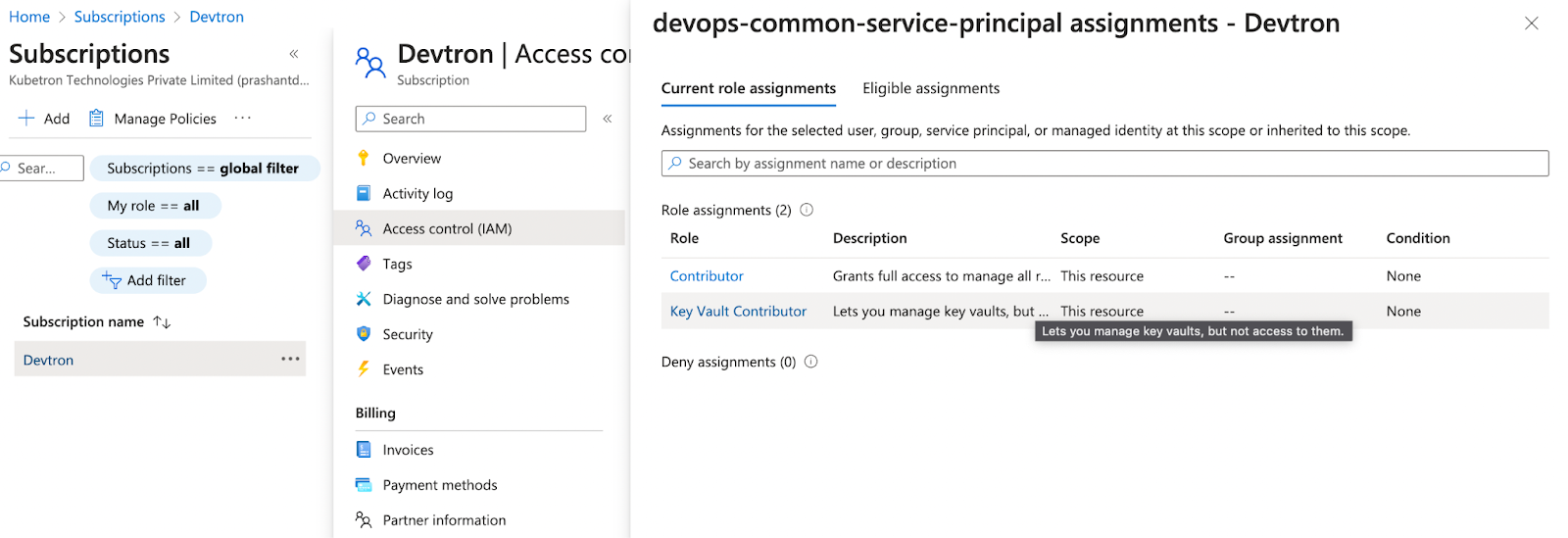
Task: Click the Description column header
Action: (869, 238)
